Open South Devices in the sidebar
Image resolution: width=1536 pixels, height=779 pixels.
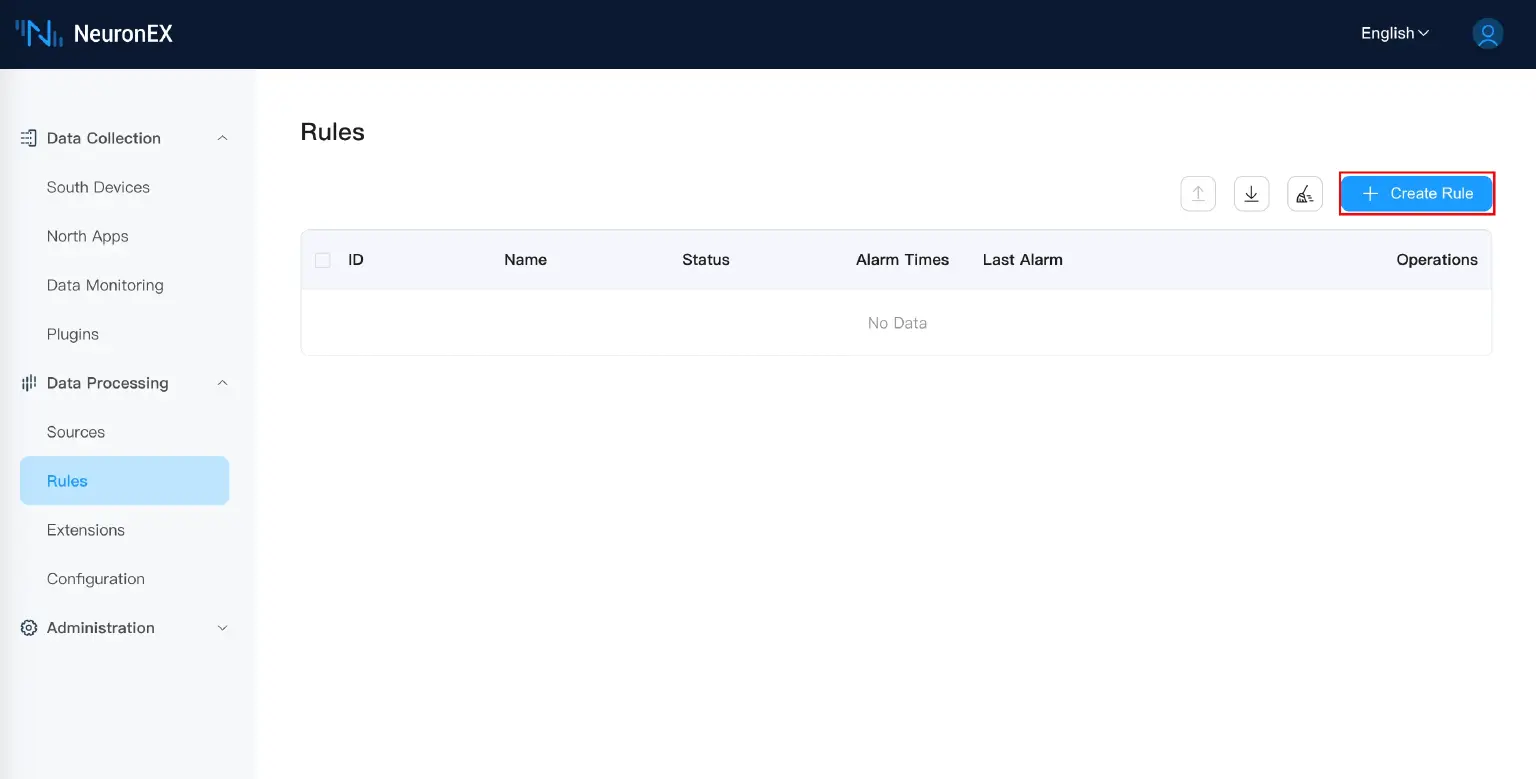tap(98, 187)
